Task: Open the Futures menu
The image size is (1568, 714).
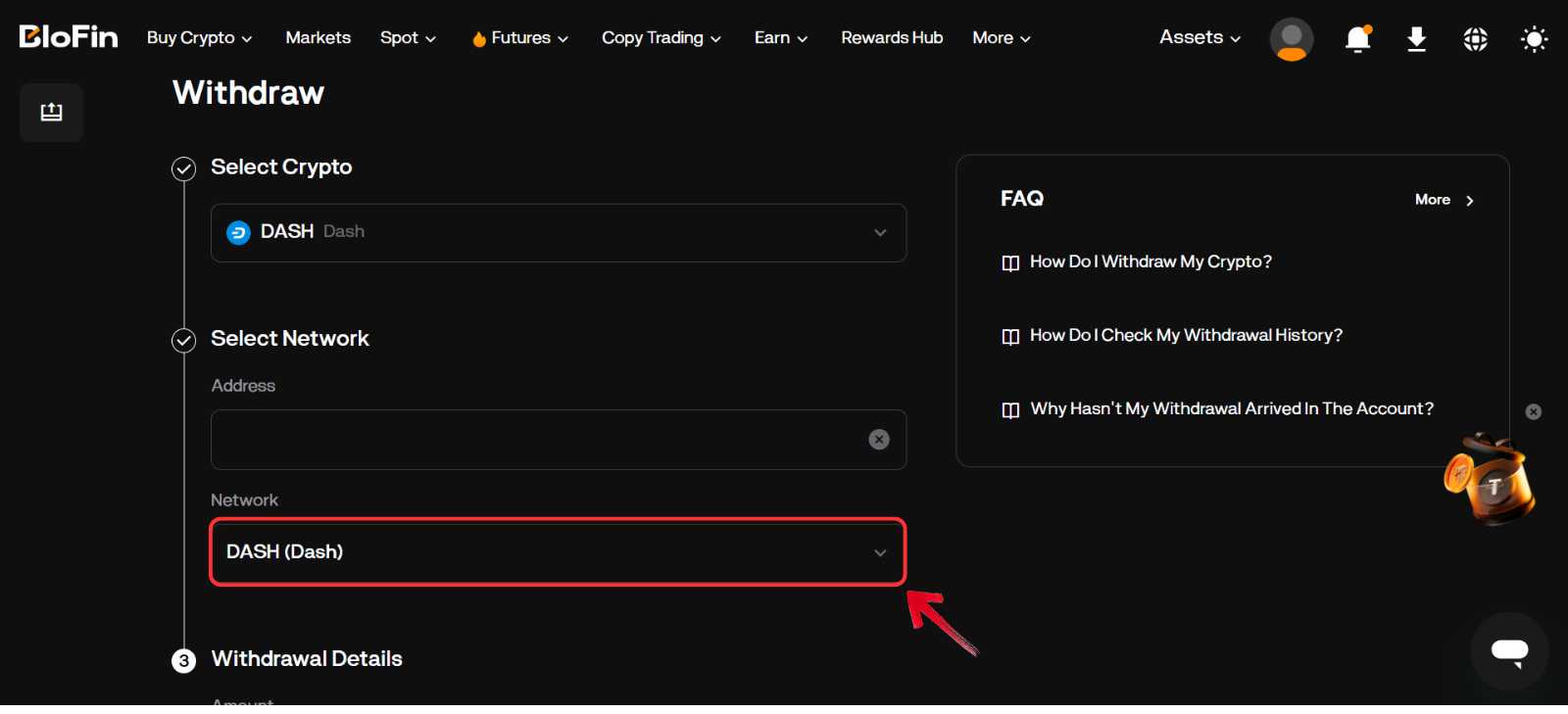Action: coord(520,38)
